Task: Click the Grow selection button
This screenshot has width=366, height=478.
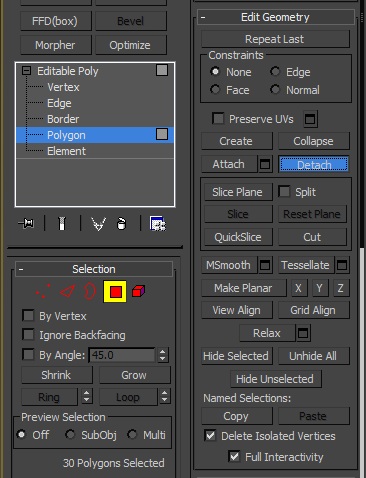Action: click(135, 375)
